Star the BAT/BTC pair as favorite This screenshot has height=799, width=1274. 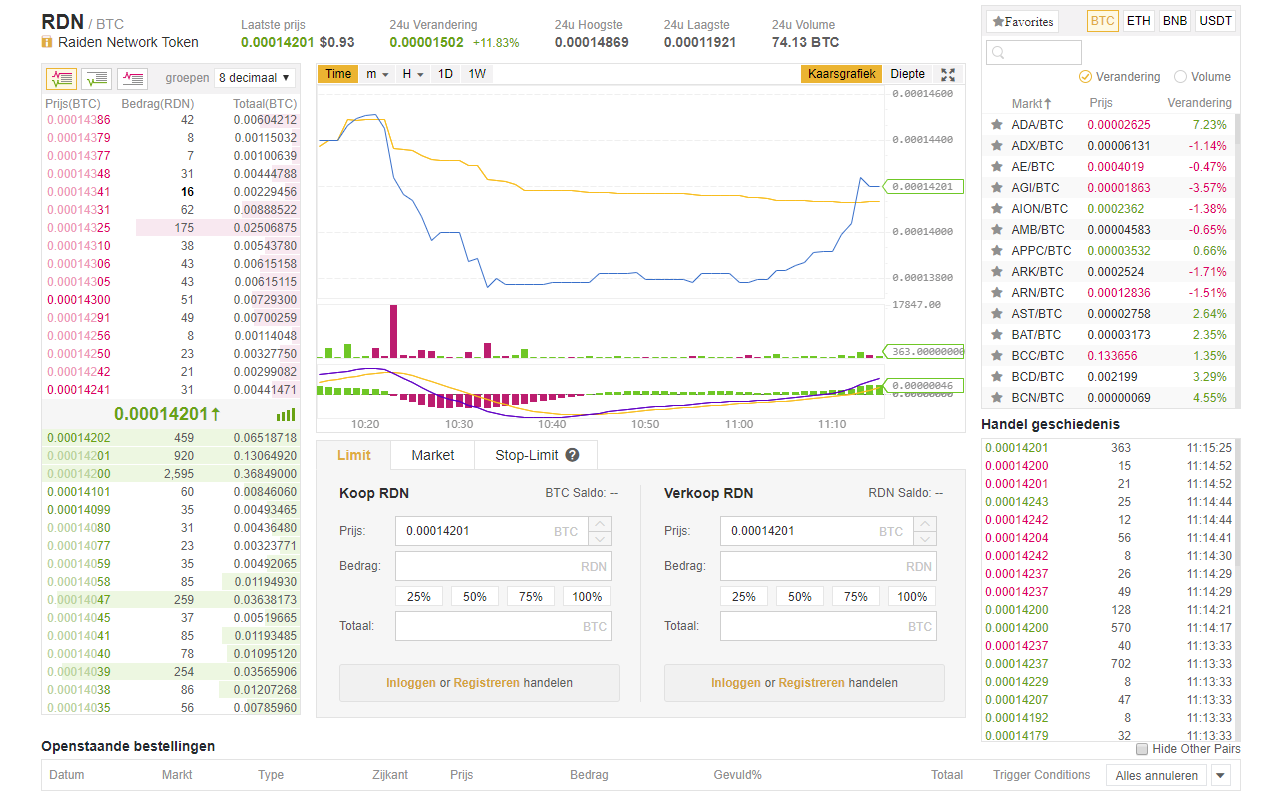coord(997,335)
